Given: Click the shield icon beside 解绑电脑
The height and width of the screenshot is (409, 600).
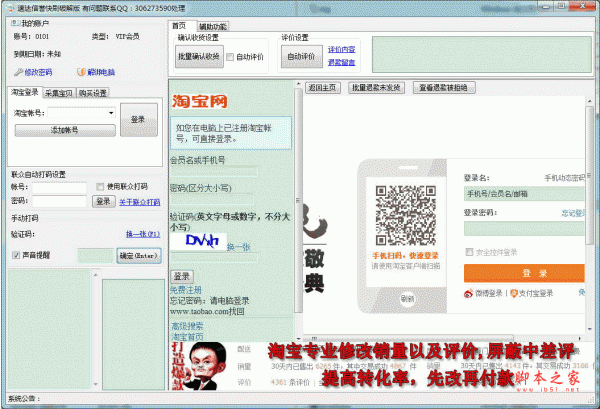Looking at the screenshot, I should click(81, 72).
